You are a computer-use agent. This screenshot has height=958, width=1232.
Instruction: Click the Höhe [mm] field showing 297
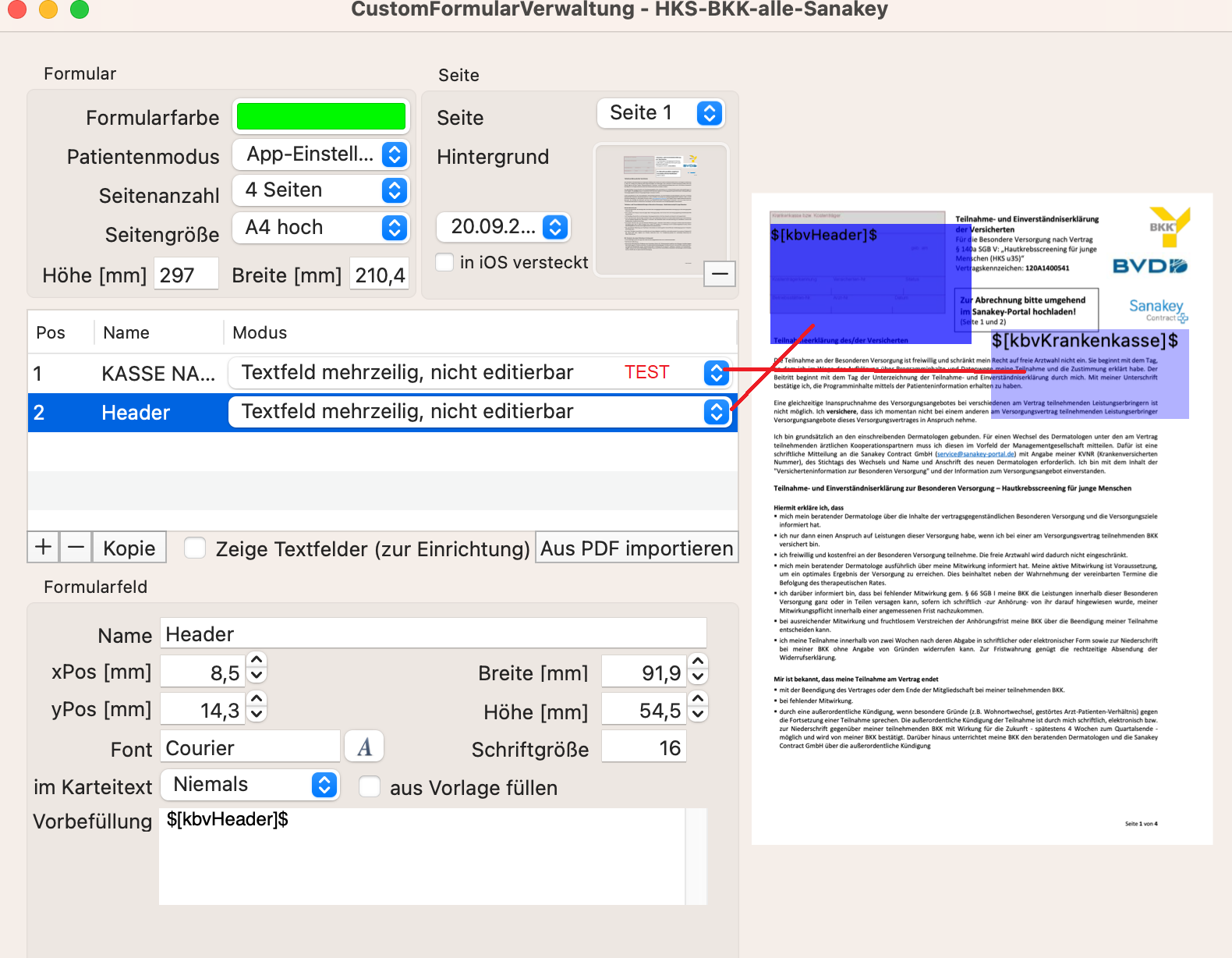tap(186, 275)
